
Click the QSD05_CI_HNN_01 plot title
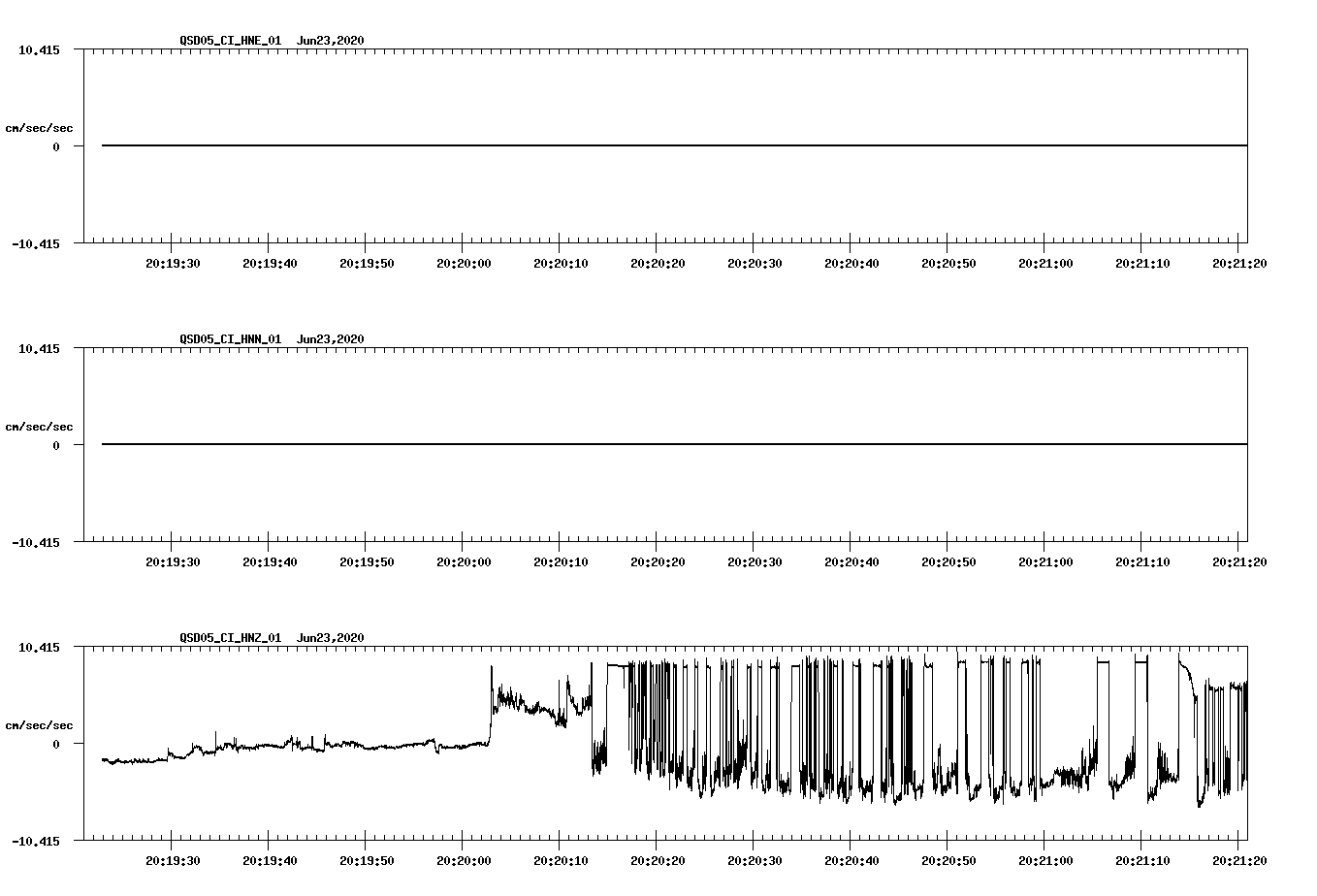pos(272,339)
